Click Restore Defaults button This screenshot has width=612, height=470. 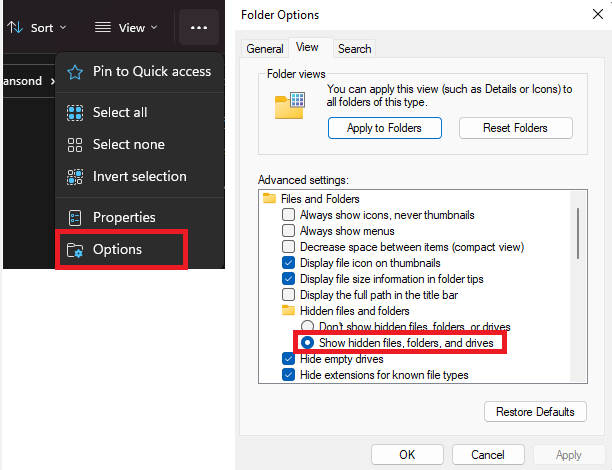click(x=535, y=411)
